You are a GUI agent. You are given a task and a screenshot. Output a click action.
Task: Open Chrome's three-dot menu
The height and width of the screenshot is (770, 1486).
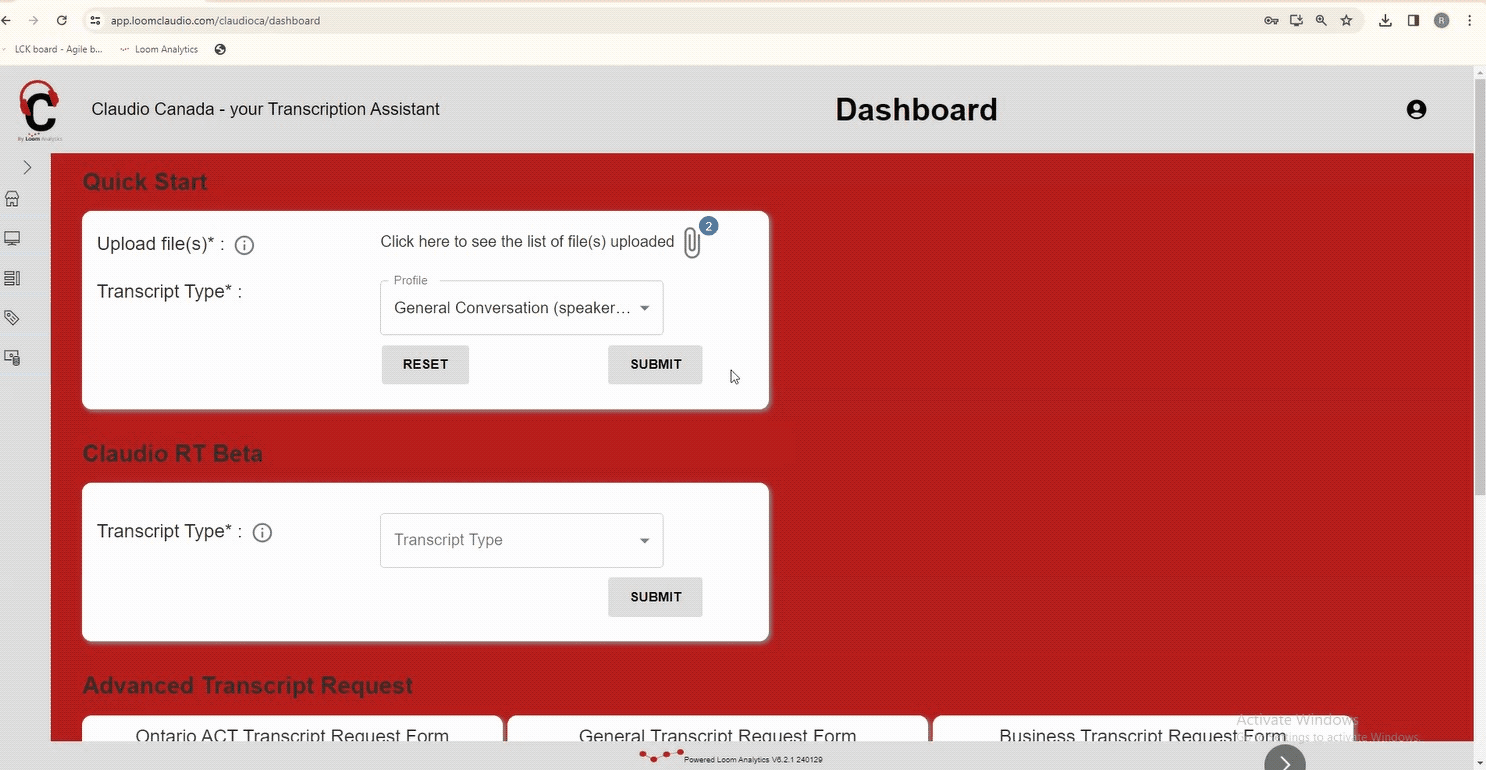[1469, 20]
